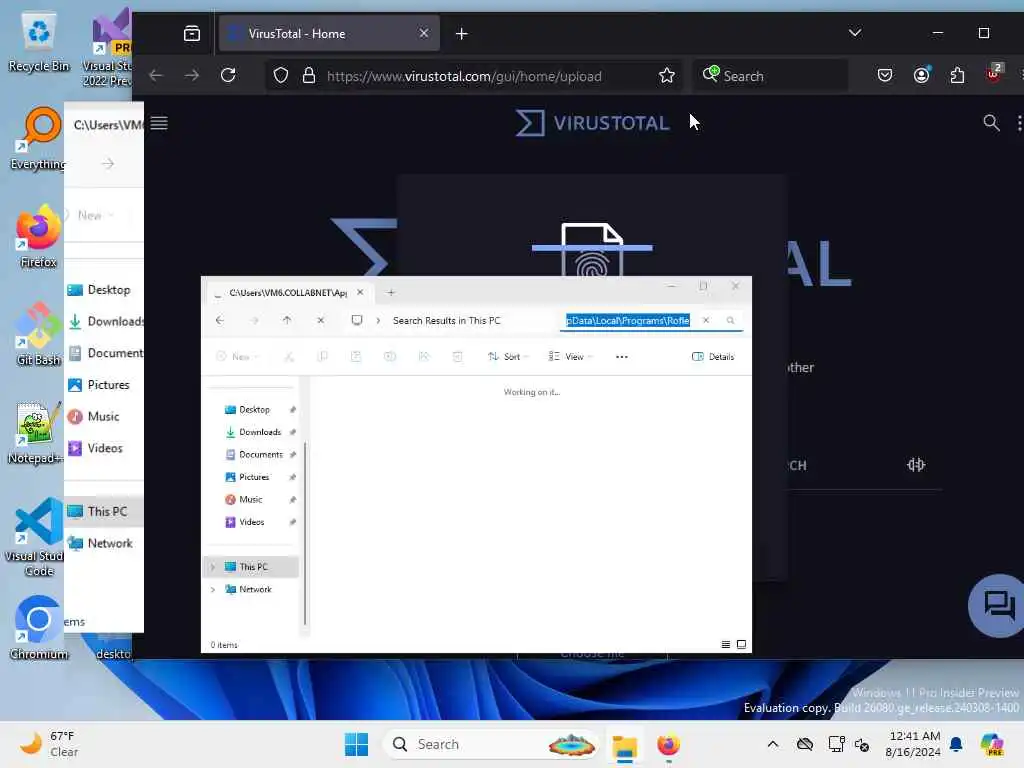This screenshot has height=768, width=1024.
Task: Switch to large thumbnails view icon in status bar
Action: [x=741, y=645]
